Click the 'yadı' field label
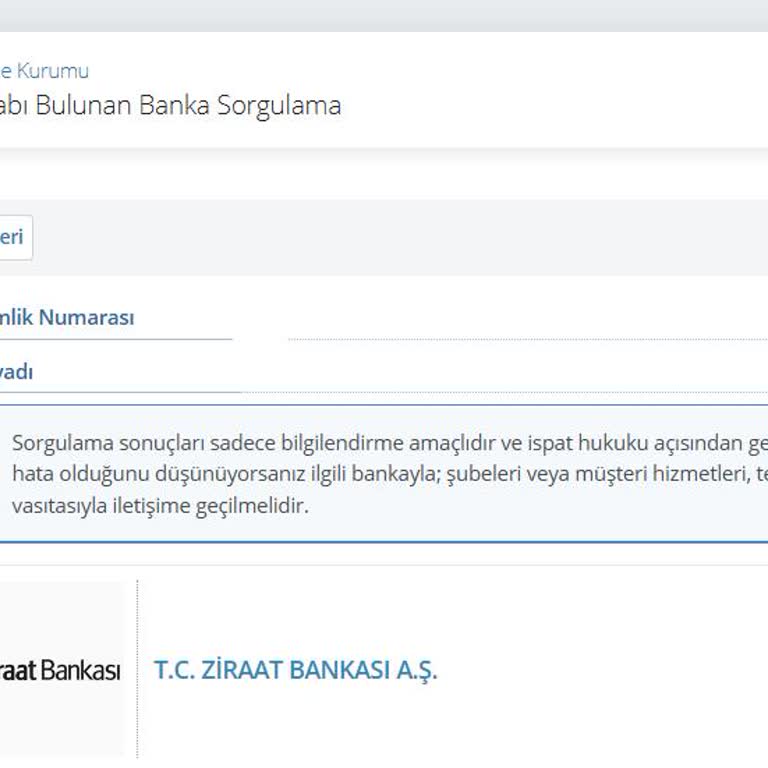 (x=16, y=372)
